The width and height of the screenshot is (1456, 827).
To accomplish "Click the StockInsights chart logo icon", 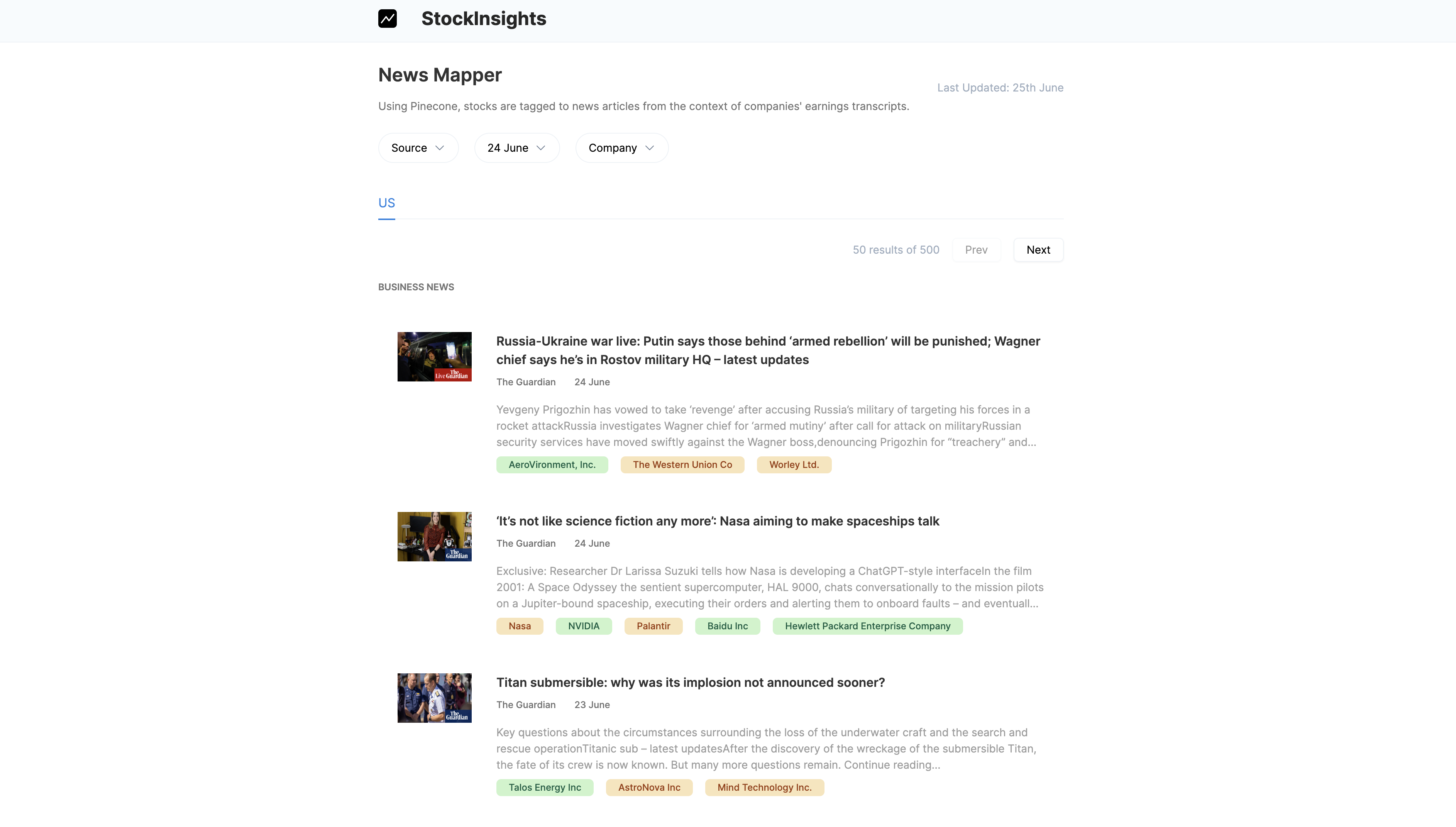I will coord(387,19).
